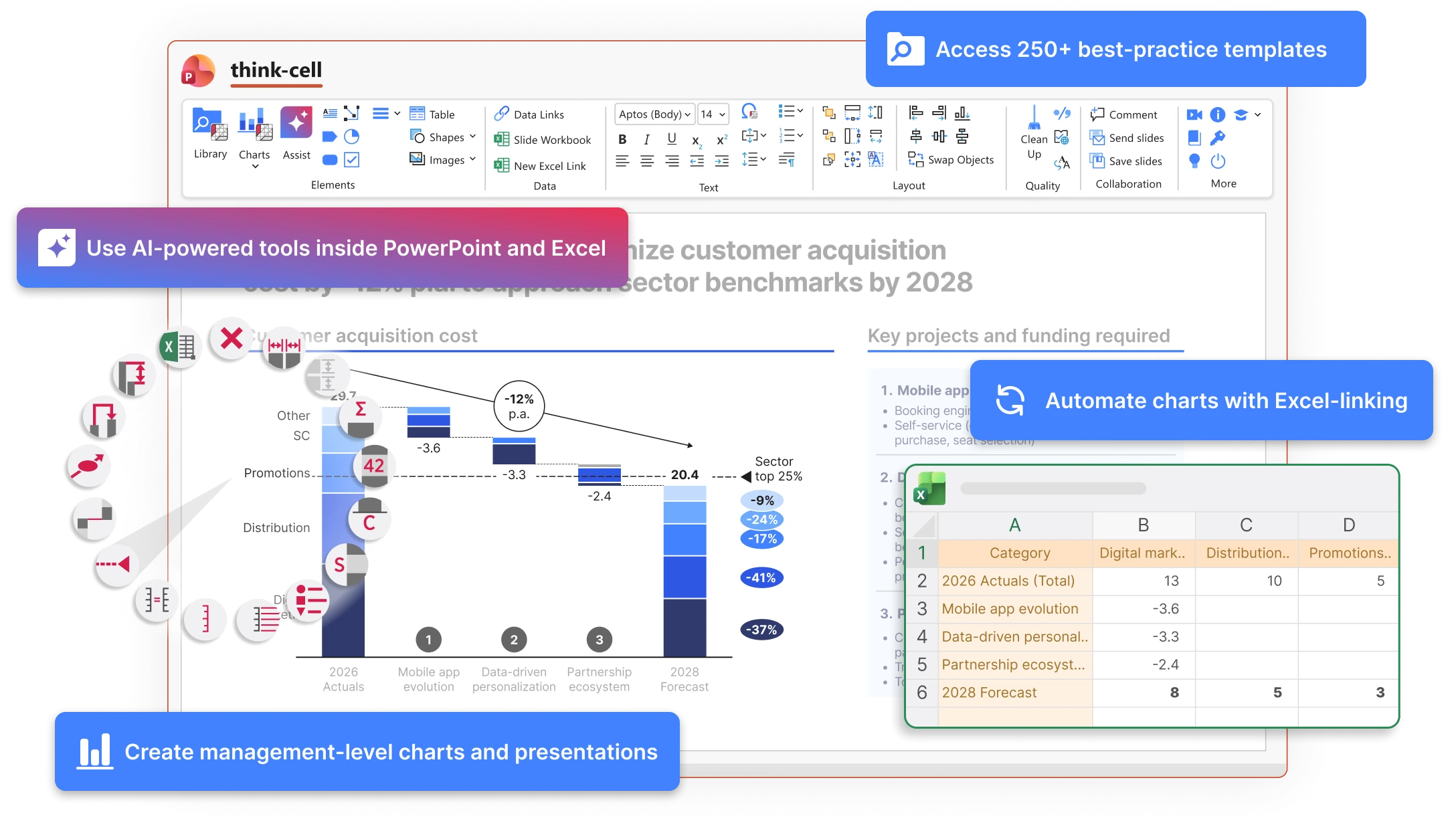
Task: Decrease text indent
Action: 697,161
